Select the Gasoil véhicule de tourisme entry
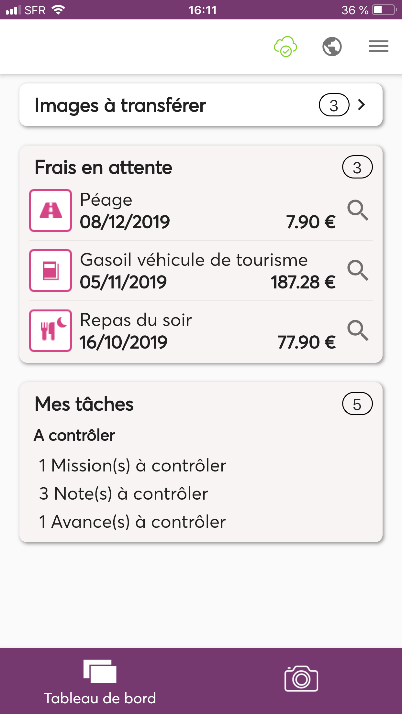The width and height of the screenshot is (402, 714). click(201, 270)
